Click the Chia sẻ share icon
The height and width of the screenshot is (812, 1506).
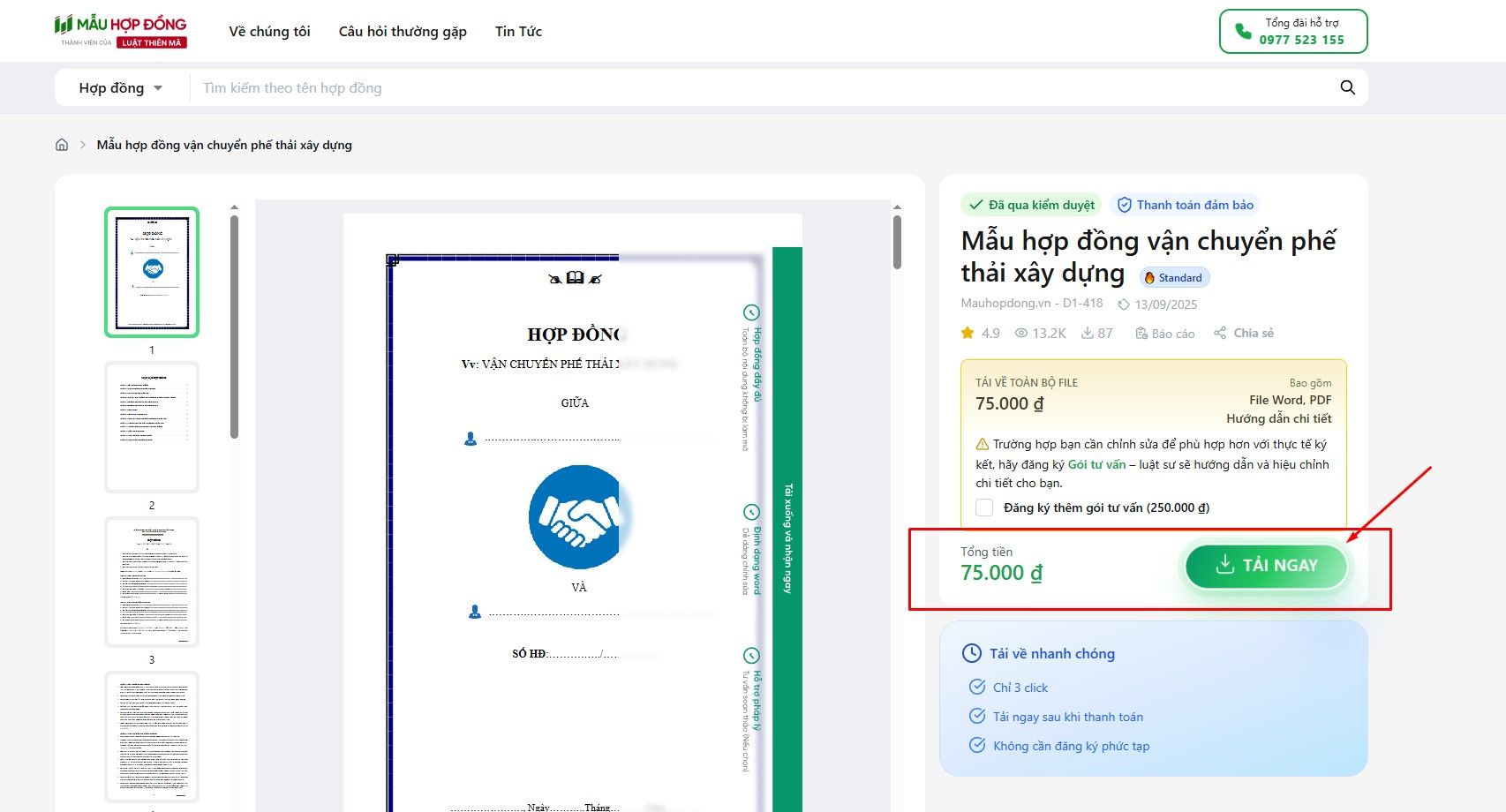pos(1219,333)
